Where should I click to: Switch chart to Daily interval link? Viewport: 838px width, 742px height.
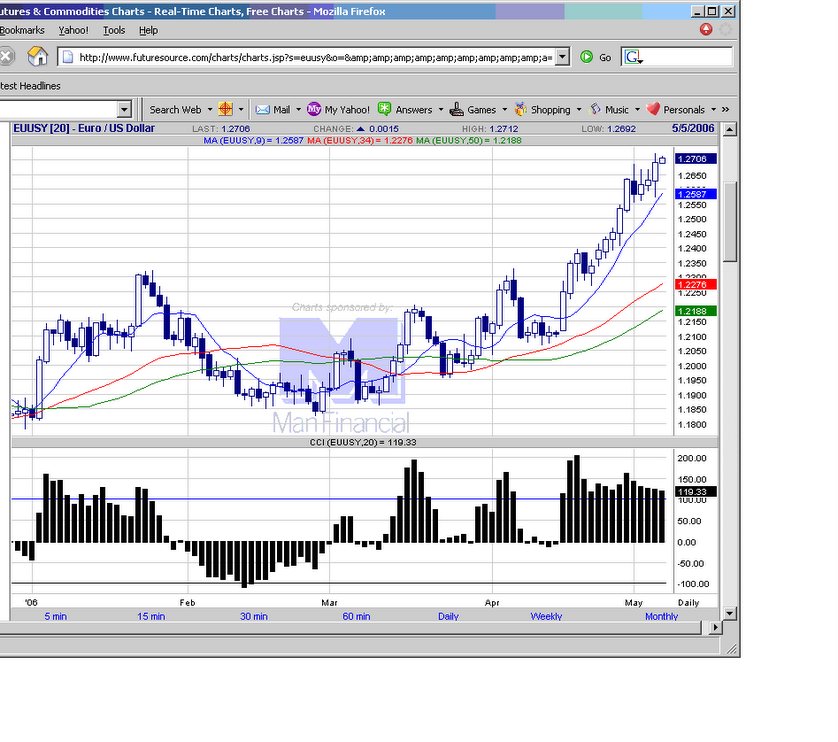[x=448, y=616]
